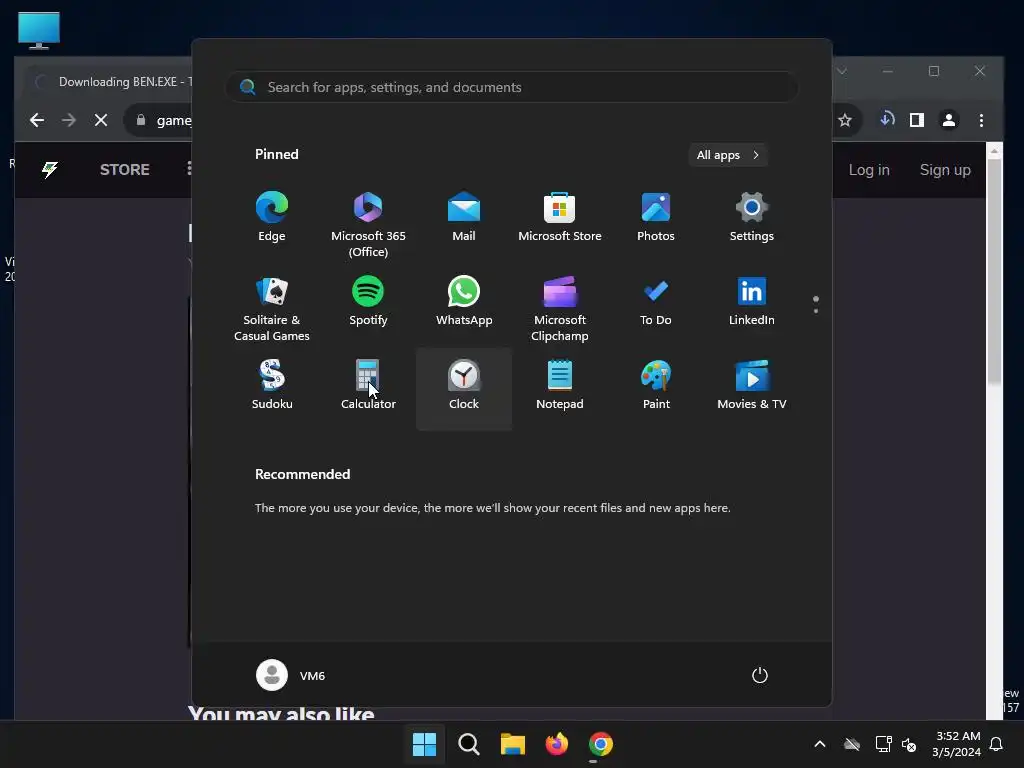The height and width of the screenshot is (768, 1024).
Task: Open Solitaire & Casual Games
Action: pos(272,309)
